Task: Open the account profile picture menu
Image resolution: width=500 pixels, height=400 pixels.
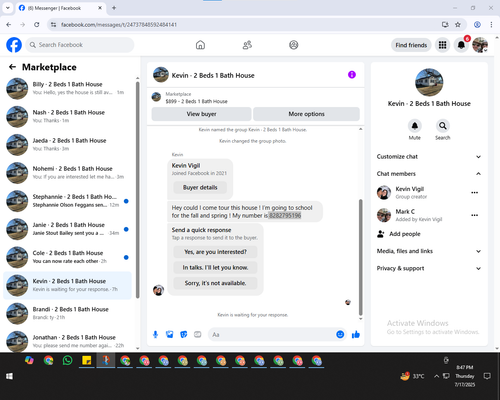Action: tap(480, 45)
